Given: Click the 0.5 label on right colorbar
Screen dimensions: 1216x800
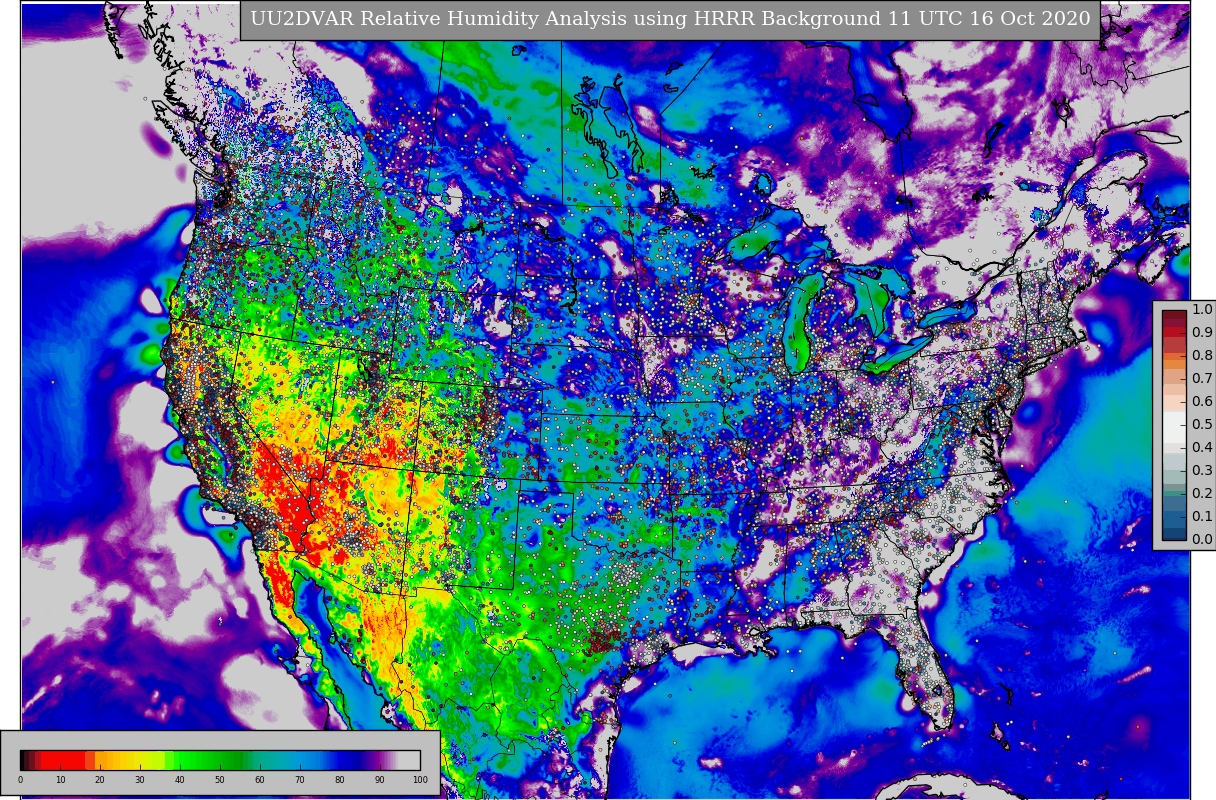Looking at the screenshot, I should 1201,425.
